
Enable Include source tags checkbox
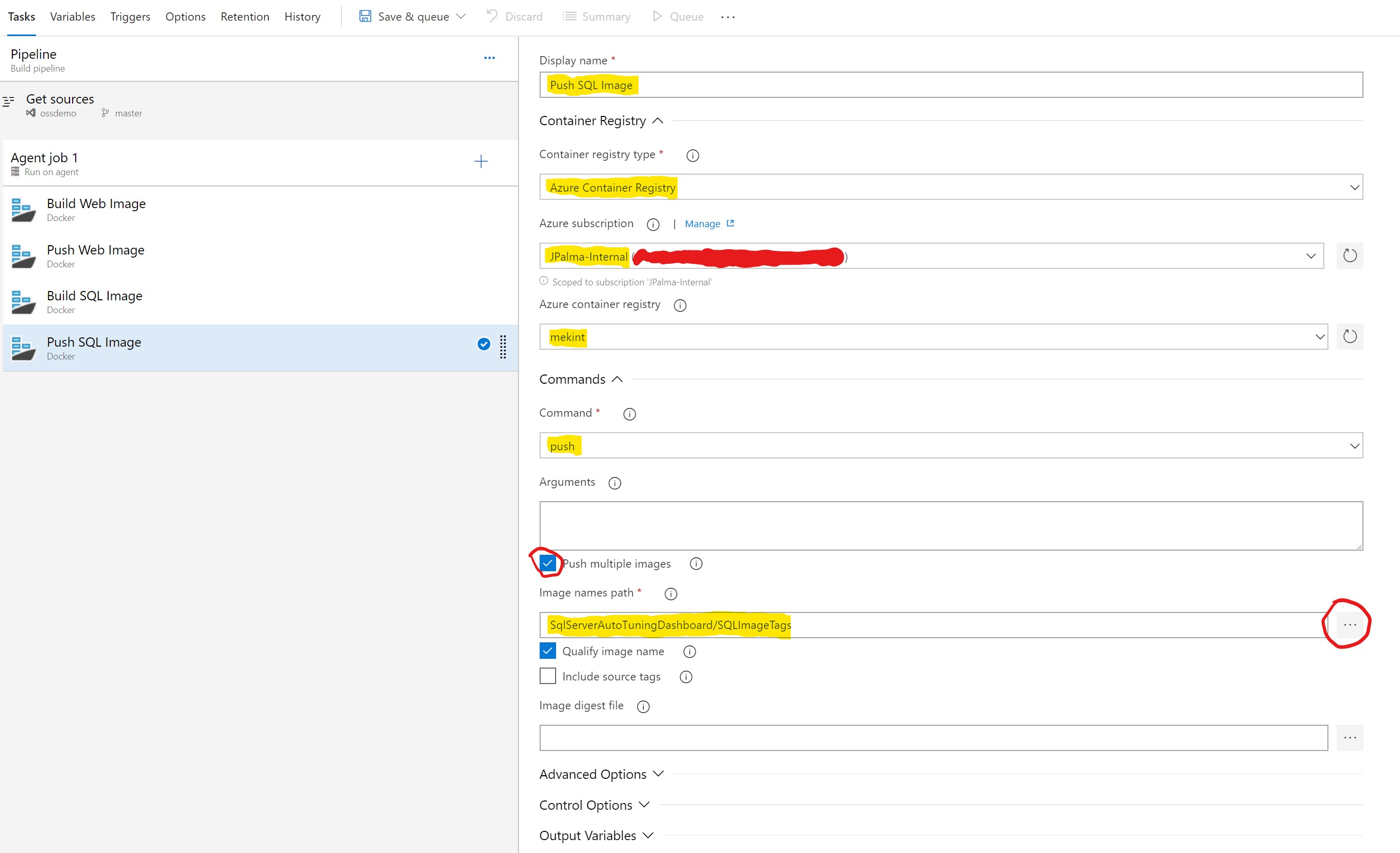(x=548, y=676)
